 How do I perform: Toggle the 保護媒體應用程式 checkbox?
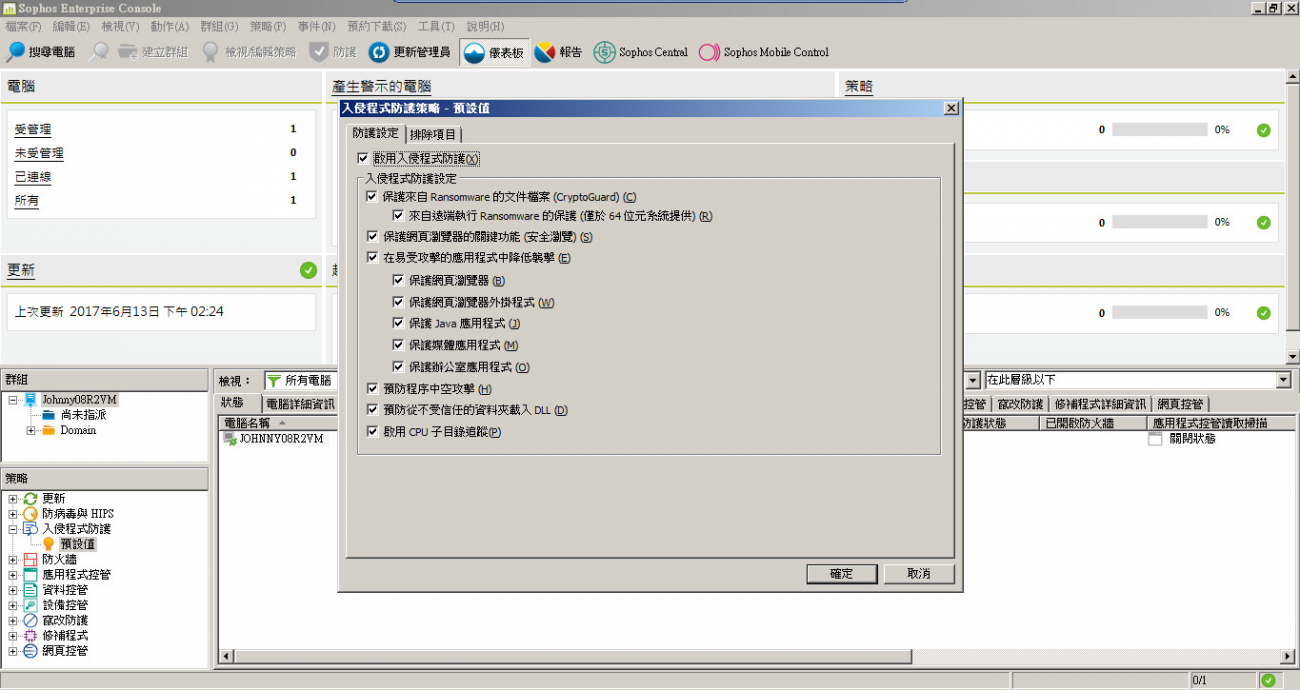pos(399,345)
